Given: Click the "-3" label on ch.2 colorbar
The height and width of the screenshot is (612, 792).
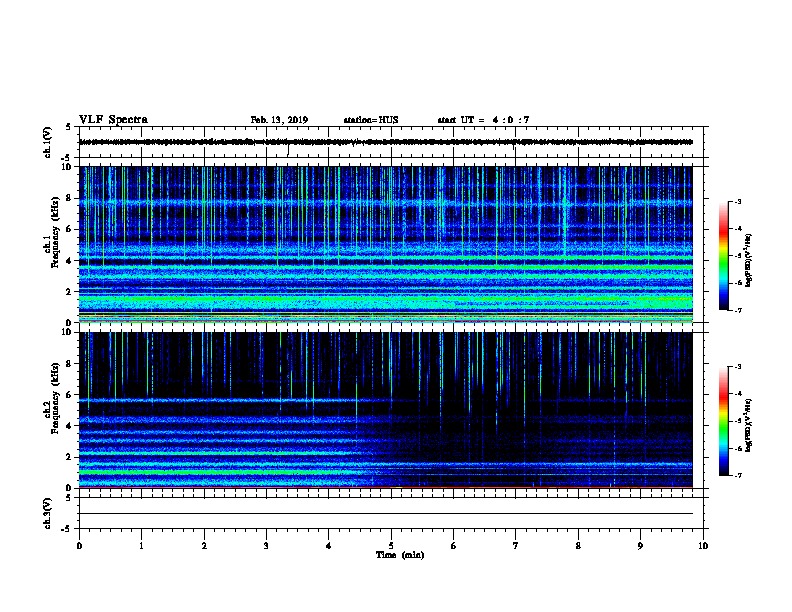Looking at the screenshot, I should 738,367.
